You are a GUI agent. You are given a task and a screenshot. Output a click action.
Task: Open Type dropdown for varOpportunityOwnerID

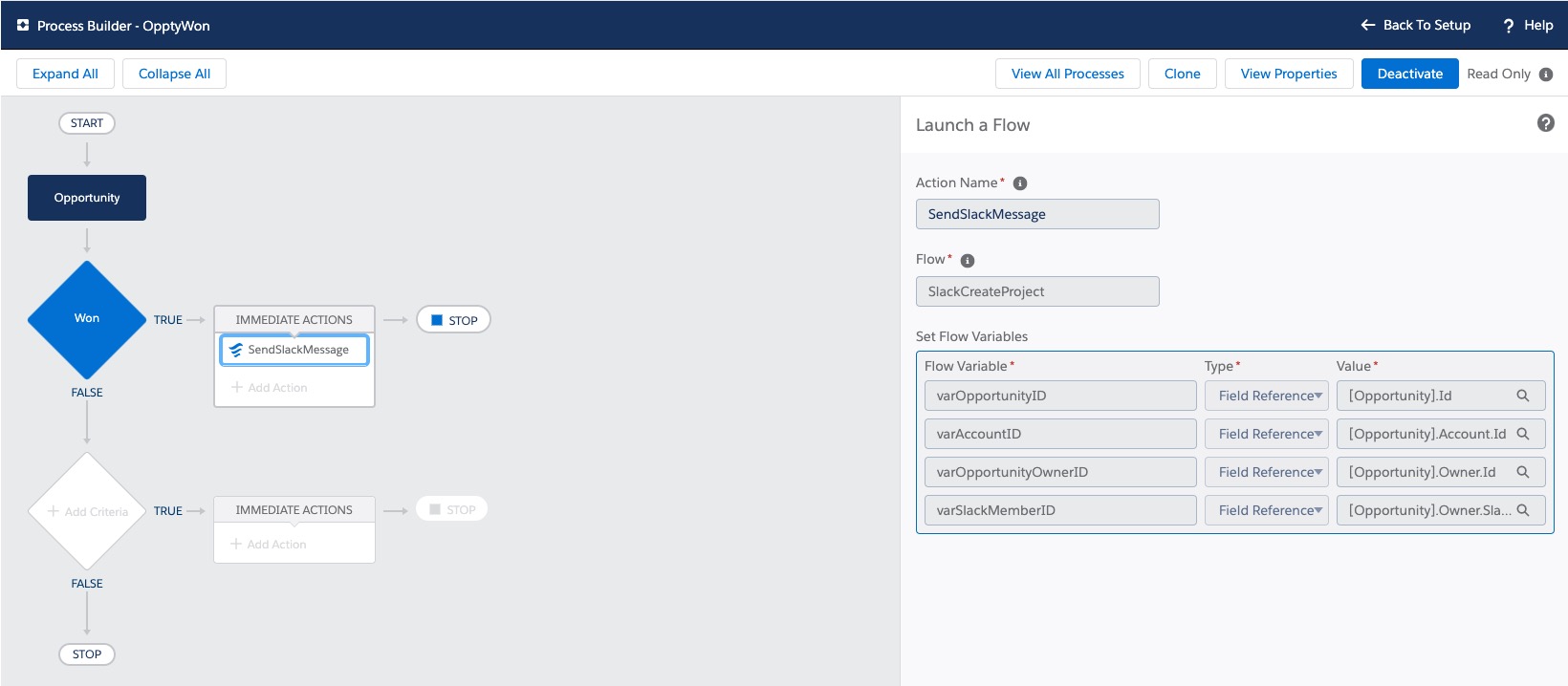[x=1267, y=472]
